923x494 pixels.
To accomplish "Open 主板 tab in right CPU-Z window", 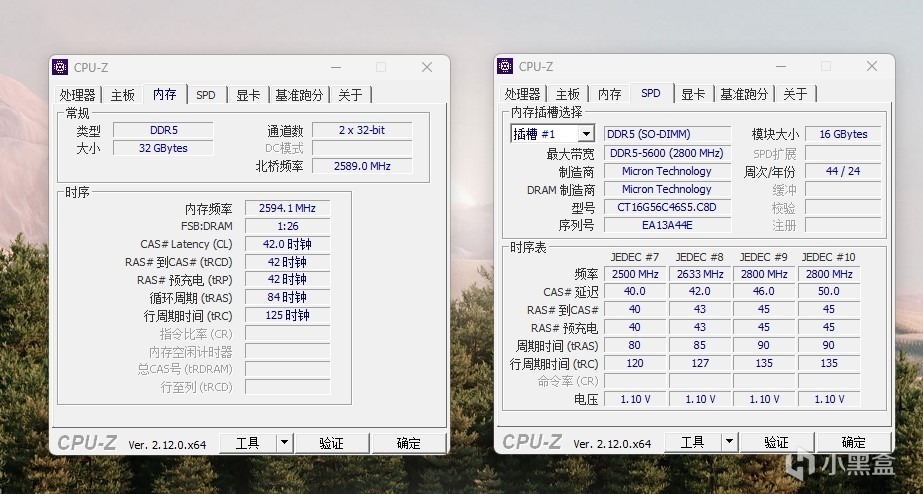I will tap(568, 94).
